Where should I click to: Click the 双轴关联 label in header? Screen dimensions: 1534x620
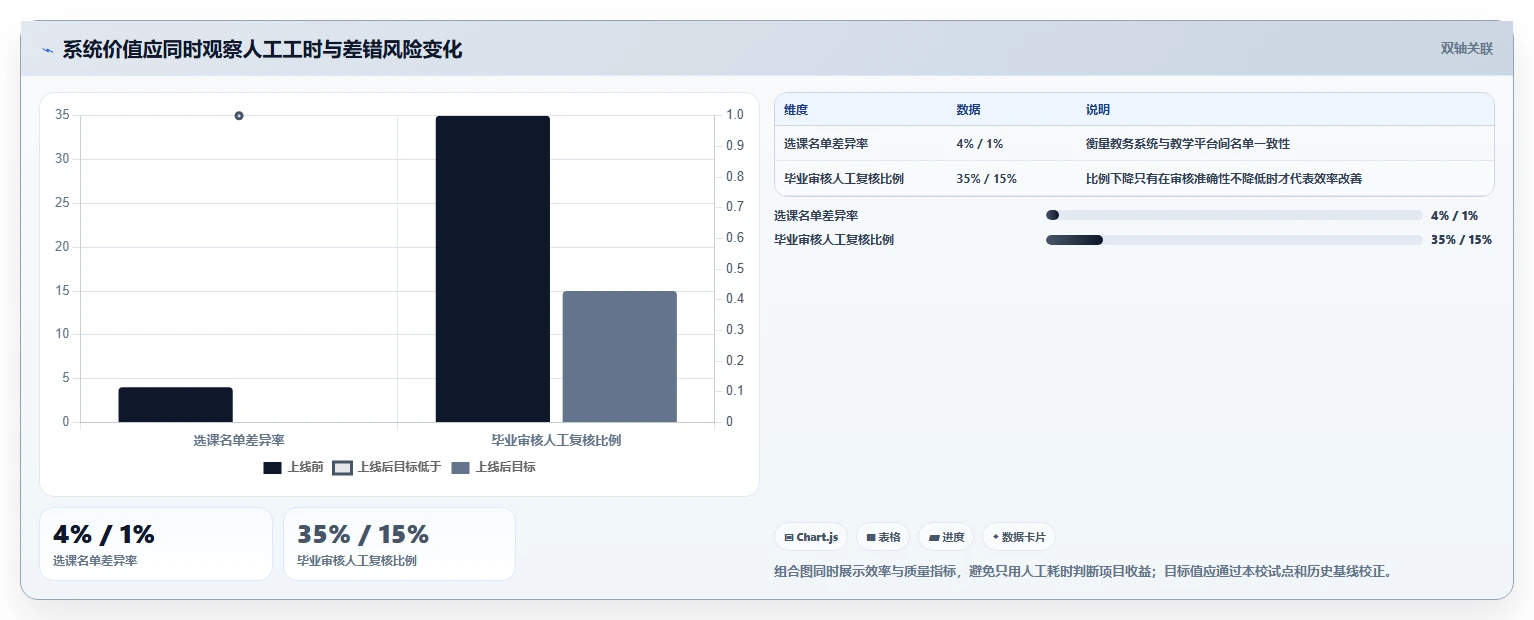point(1467,48)
